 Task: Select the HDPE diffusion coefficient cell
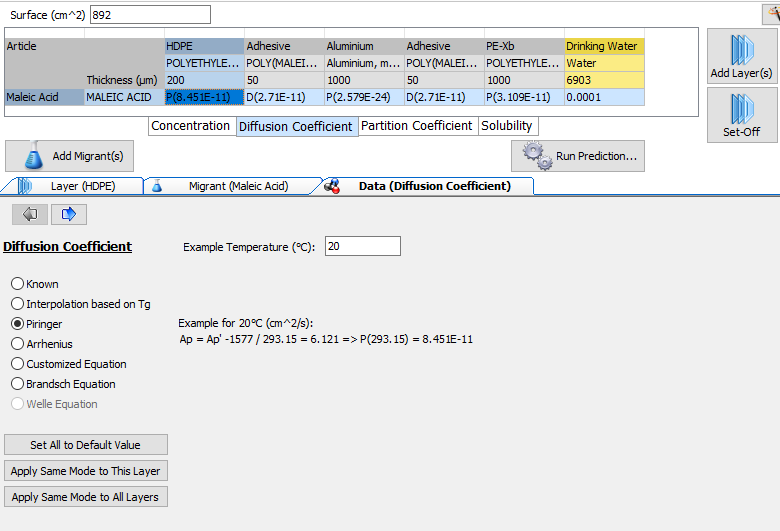pos(204,97)
